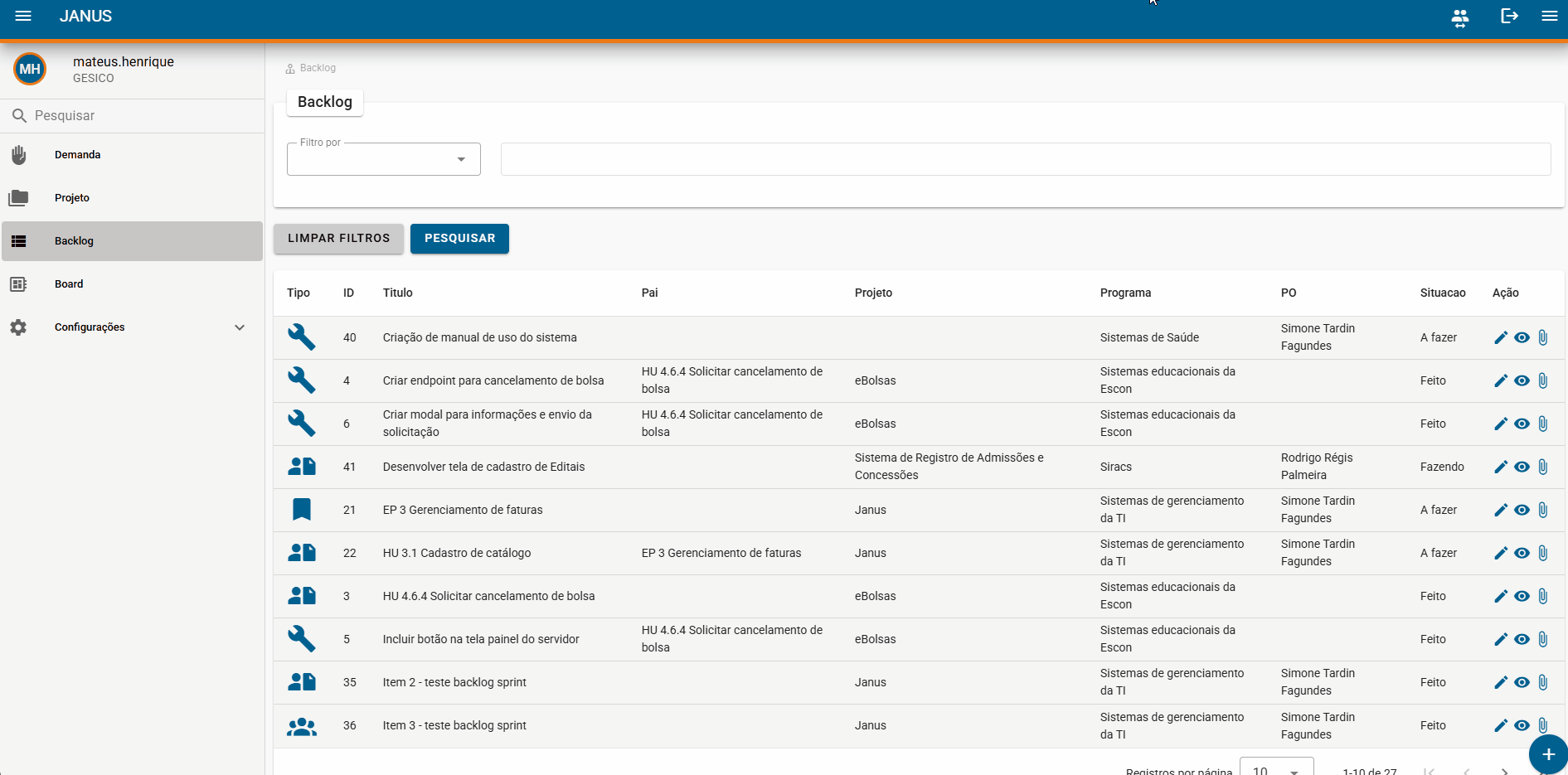Click the add floating plus button
1568x775 pixels.
click(1548, 754)
